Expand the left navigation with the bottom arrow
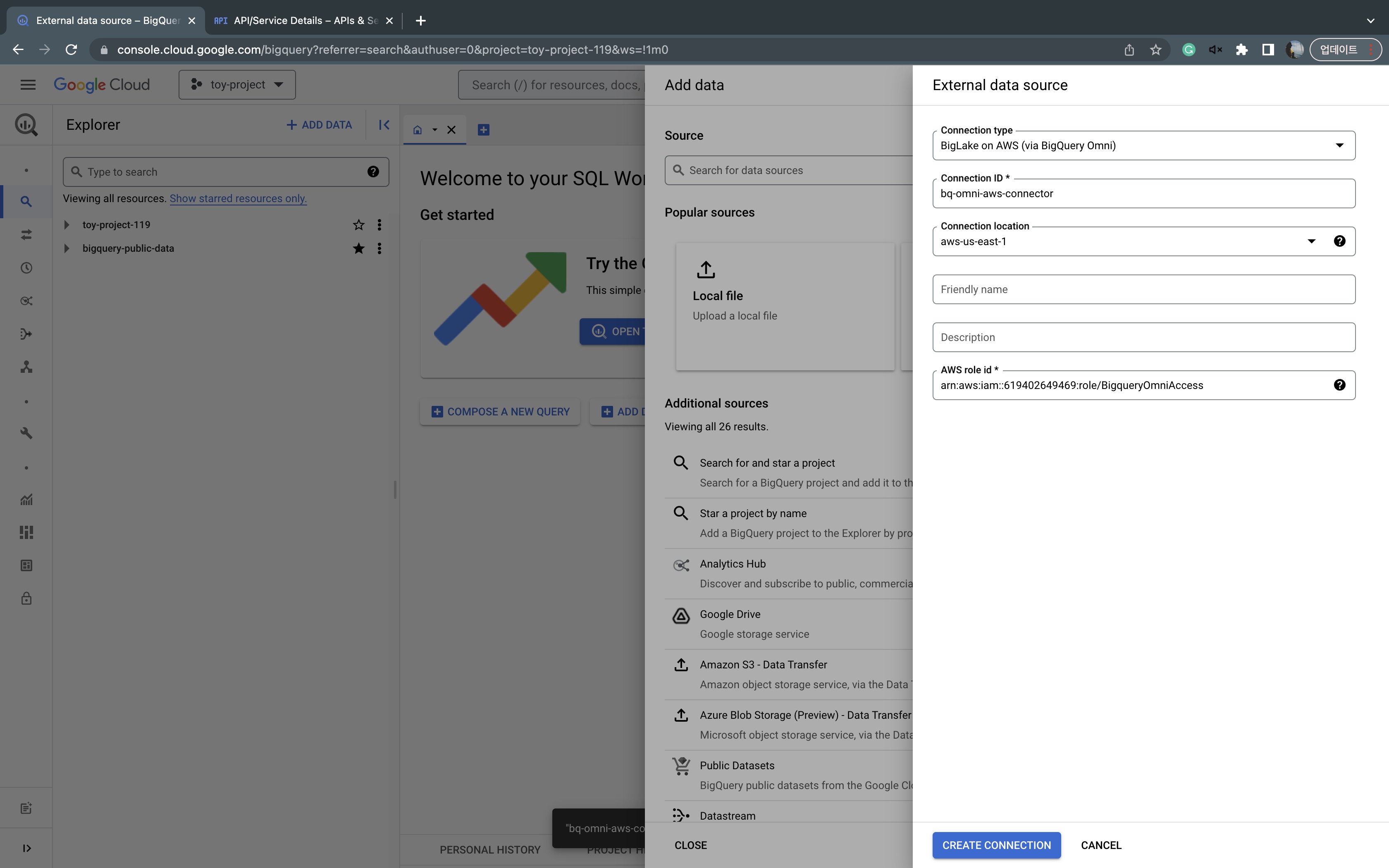Image resolution: width=1389 pixels, height=868 pixels. click(x=26, y=848)
